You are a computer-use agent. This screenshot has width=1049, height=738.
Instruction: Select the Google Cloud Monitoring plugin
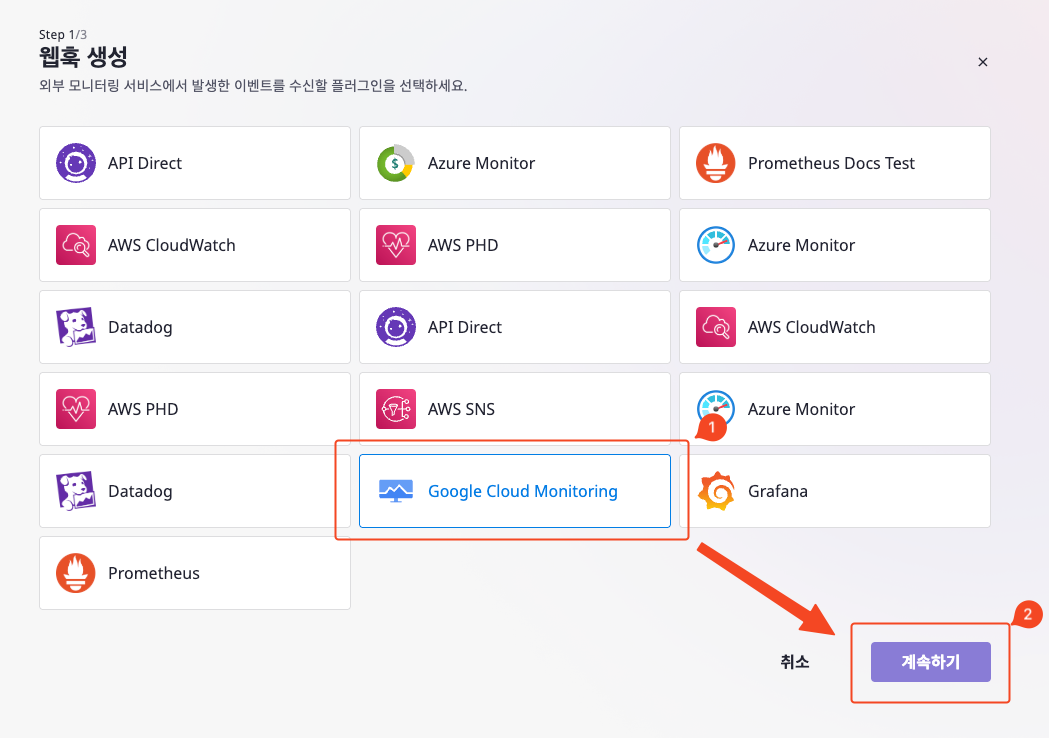point(514,491)
